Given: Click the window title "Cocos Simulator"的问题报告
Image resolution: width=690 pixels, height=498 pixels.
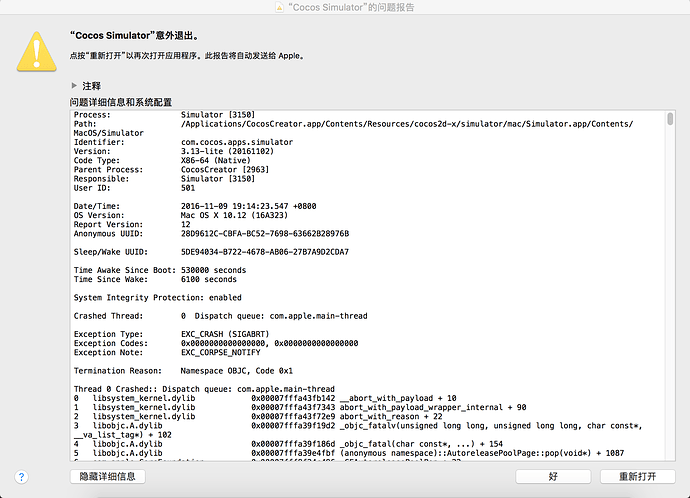Looking at the screenshot, I should point(351,7).
